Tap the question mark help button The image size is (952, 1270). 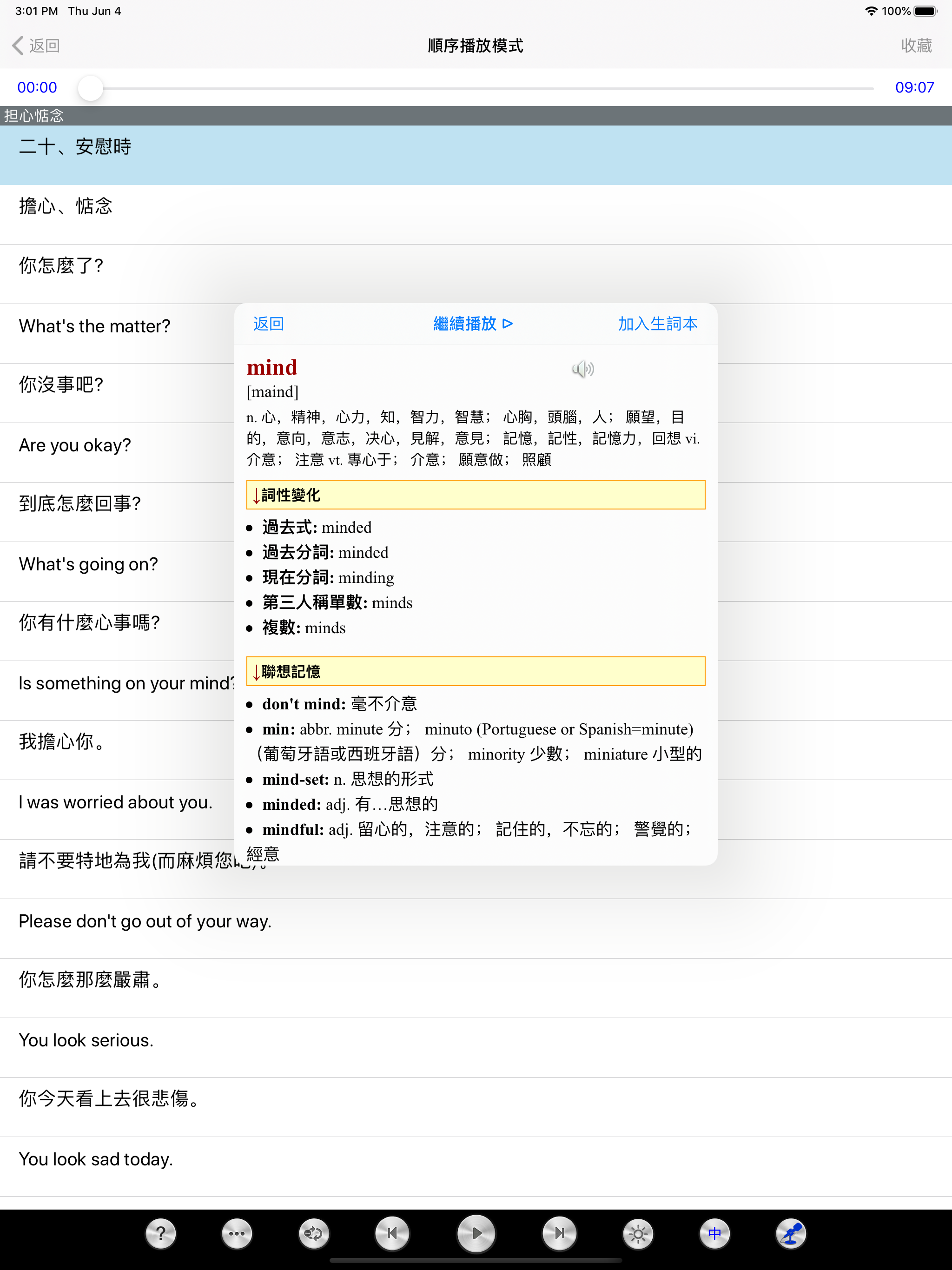coord(161,1233)
